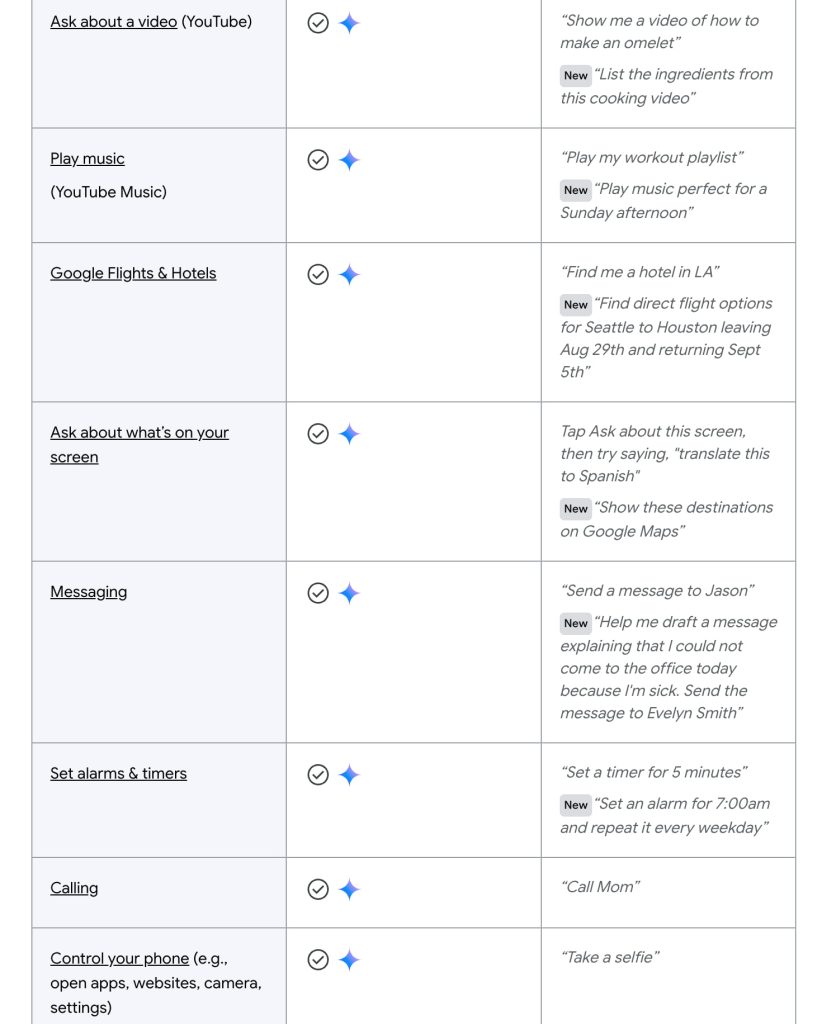
Task: Open the Ask about a video link
Action: 113,21
